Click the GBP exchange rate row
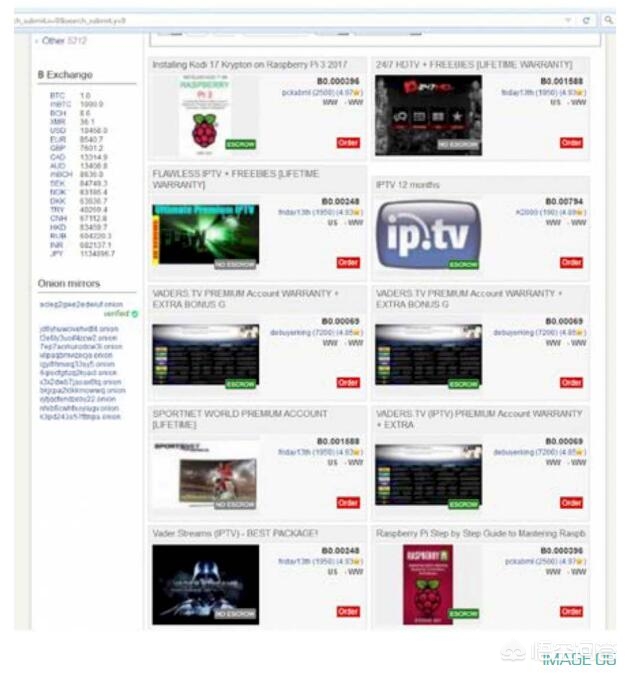628x673 pixels. [76, 148]
